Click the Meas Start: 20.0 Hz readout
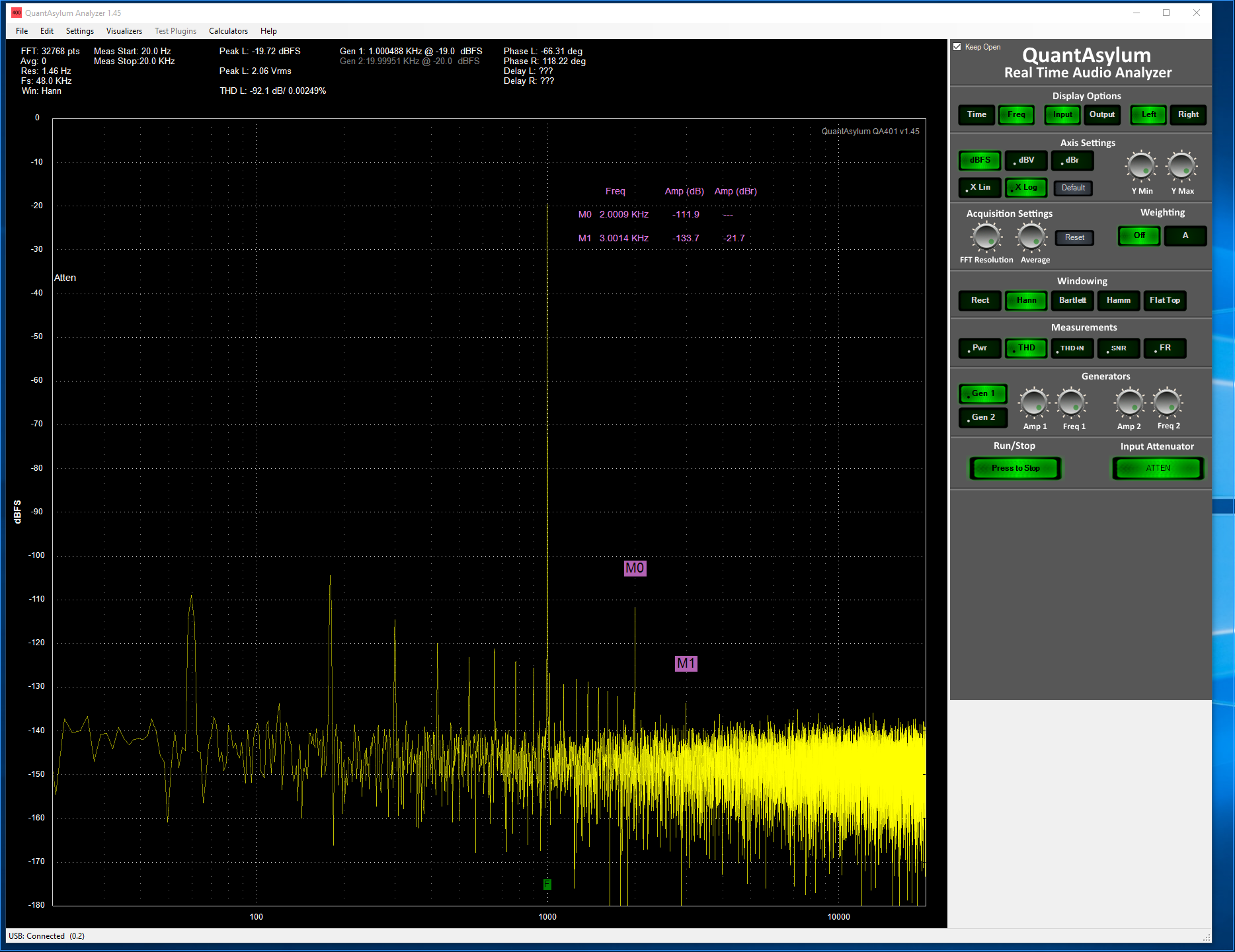Image resolution: width=1235 pixels, height=952 pixels. 132,51
